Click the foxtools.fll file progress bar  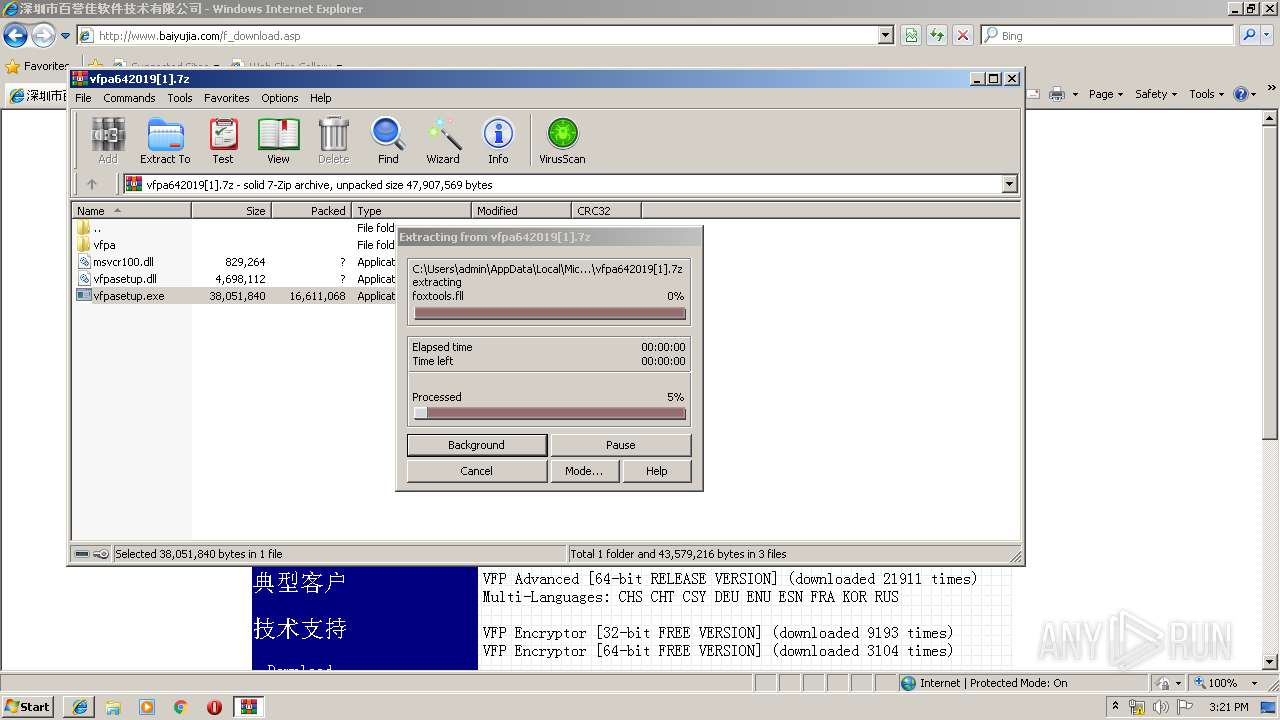550,313
